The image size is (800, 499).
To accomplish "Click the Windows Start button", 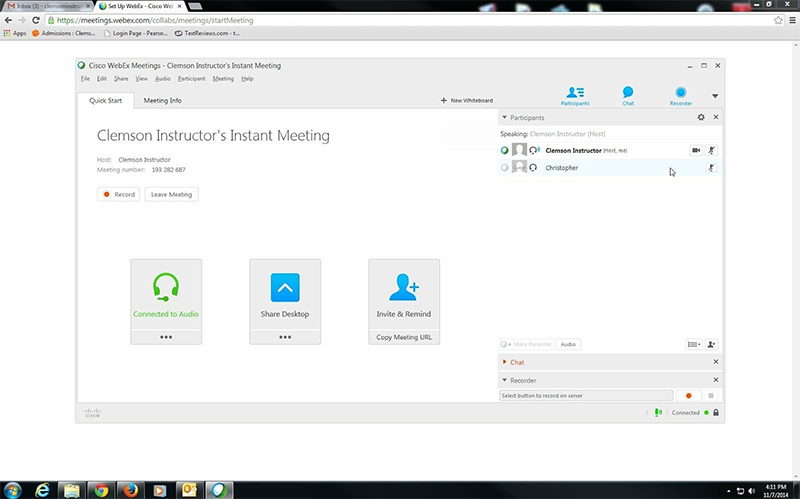I will pos(12,490).
